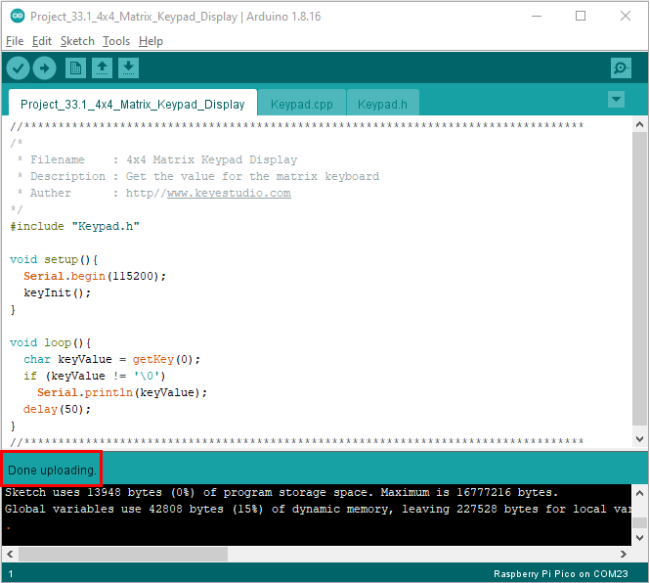Click the Arduino logo in title bar
650x583 pixels.
coord(17,16)
